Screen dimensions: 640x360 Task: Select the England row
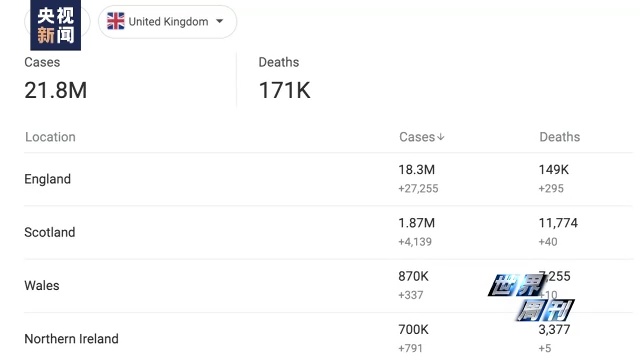[x=329, y=179]
